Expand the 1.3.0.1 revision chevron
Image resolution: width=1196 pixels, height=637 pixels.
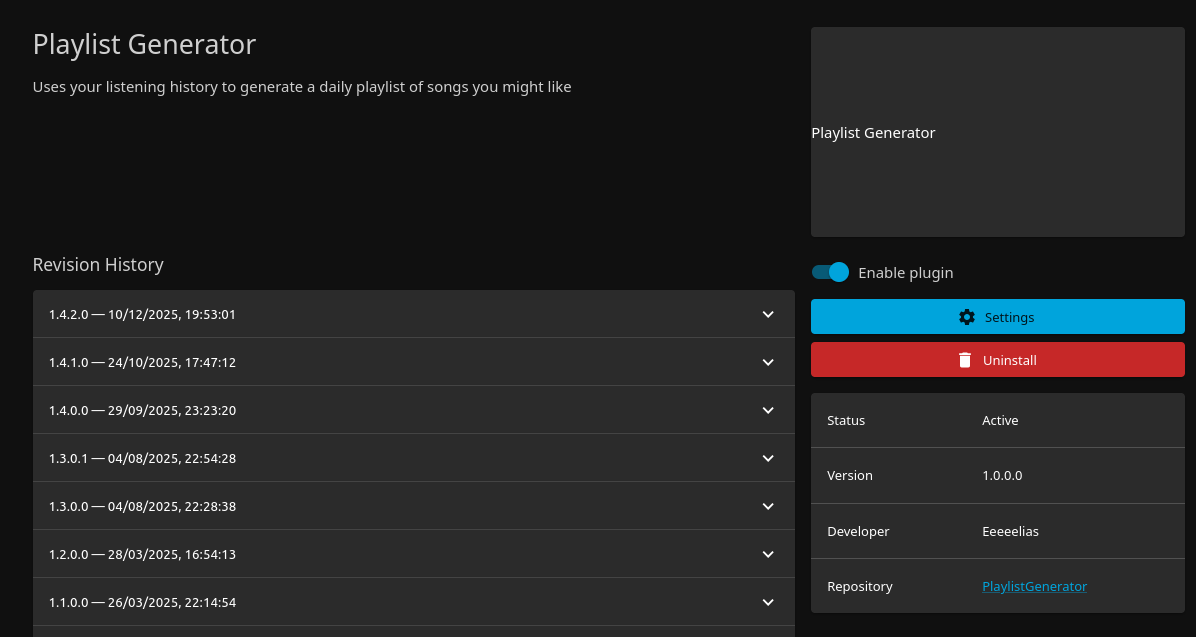768,458
